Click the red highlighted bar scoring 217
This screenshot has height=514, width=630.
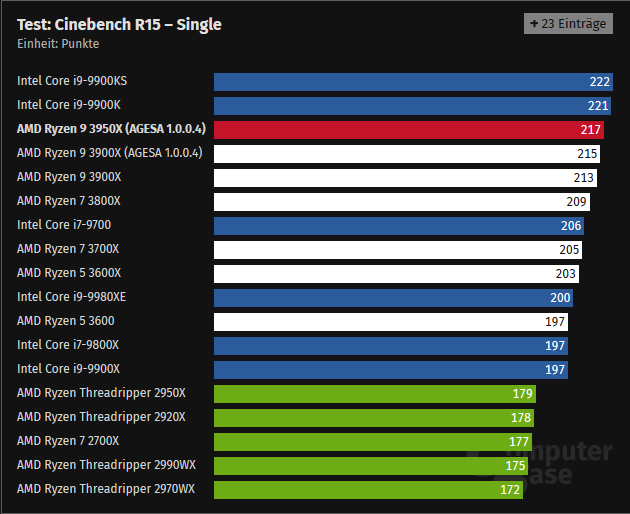(409, 130)
